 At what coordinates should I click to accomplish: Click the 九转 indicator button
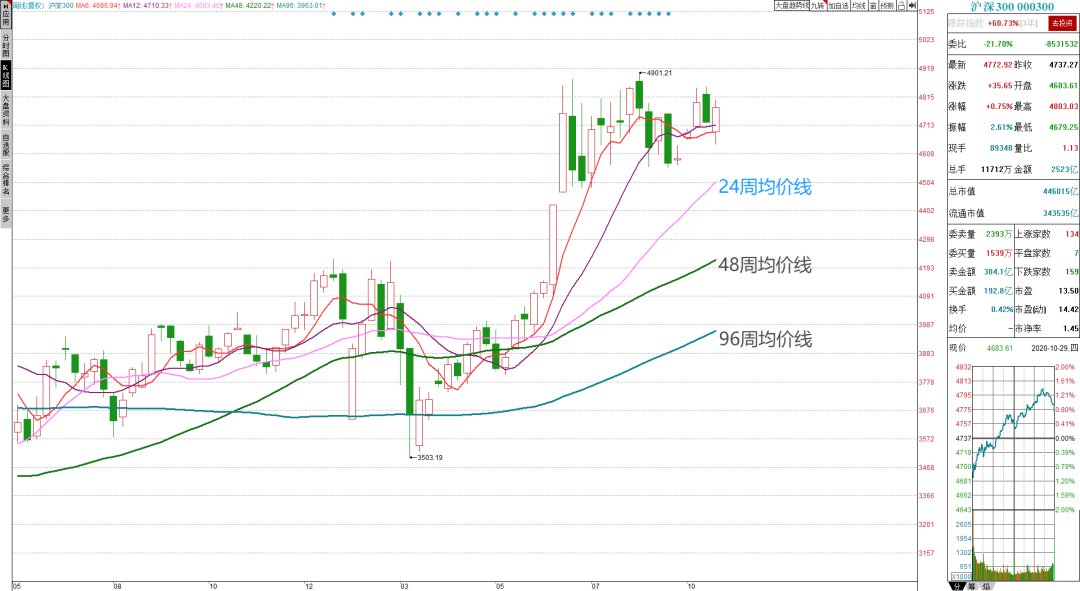(818, 6)
